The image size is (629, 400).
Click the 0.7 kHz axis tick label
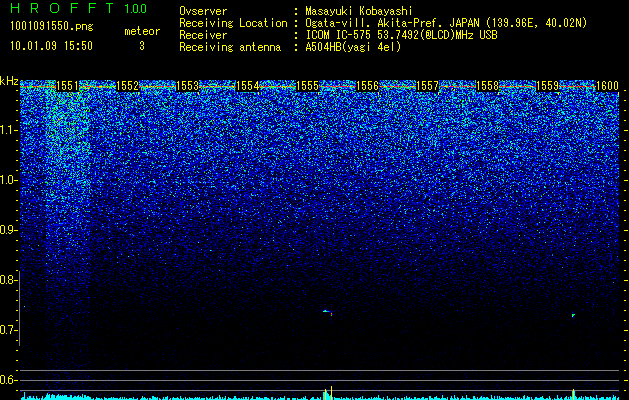(x=8, y=330)
